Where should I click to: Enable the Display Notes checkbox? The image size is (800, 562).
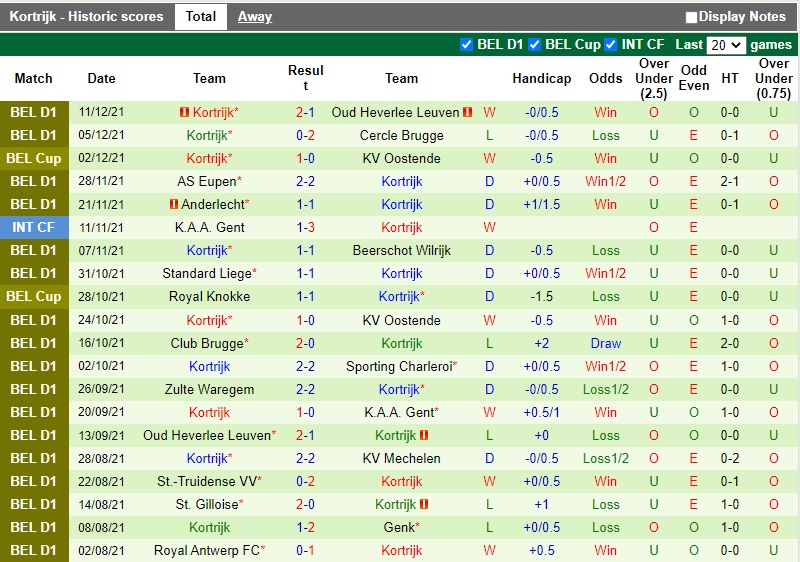[x=691, y=17]
